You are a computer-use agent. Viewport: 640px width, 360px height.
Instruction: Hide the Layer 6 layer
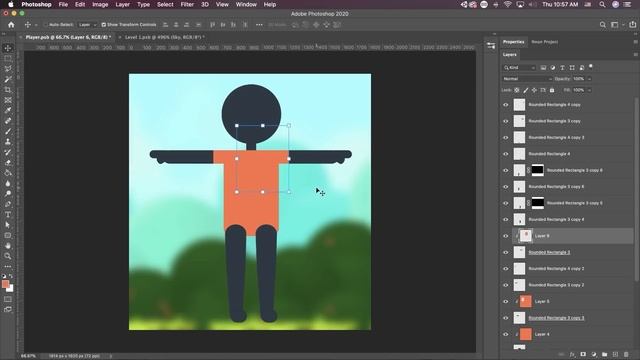pyautogui.click(x=506, y=236)
